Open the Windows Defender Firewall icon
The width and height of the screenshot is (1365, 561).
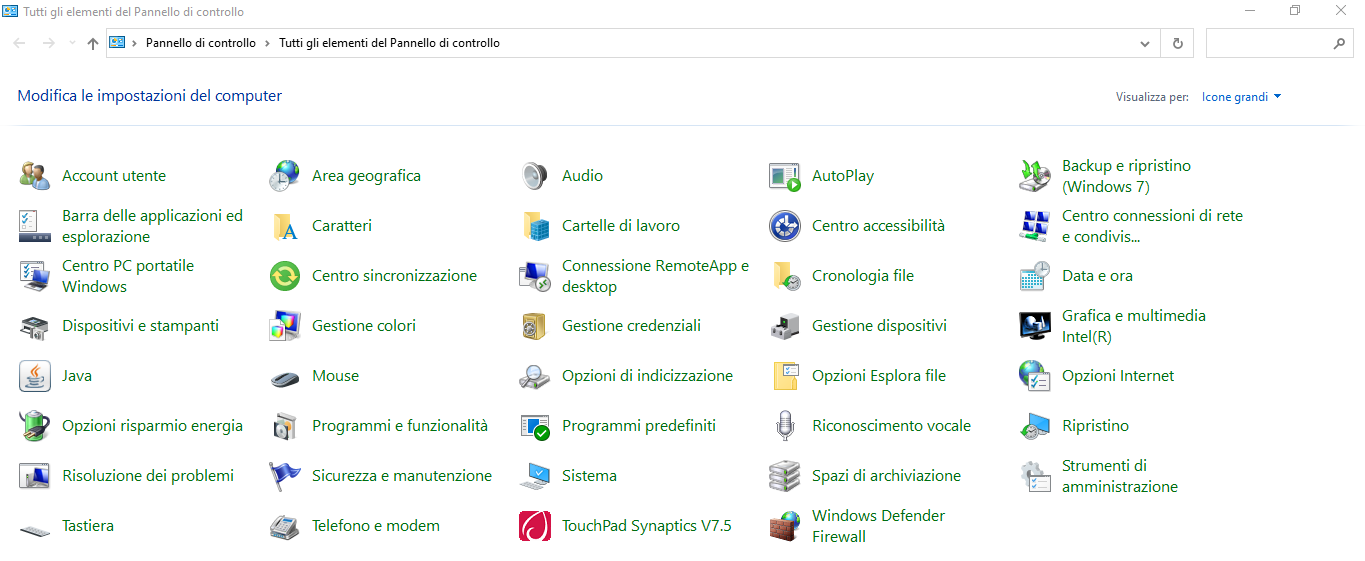point(785,526)
